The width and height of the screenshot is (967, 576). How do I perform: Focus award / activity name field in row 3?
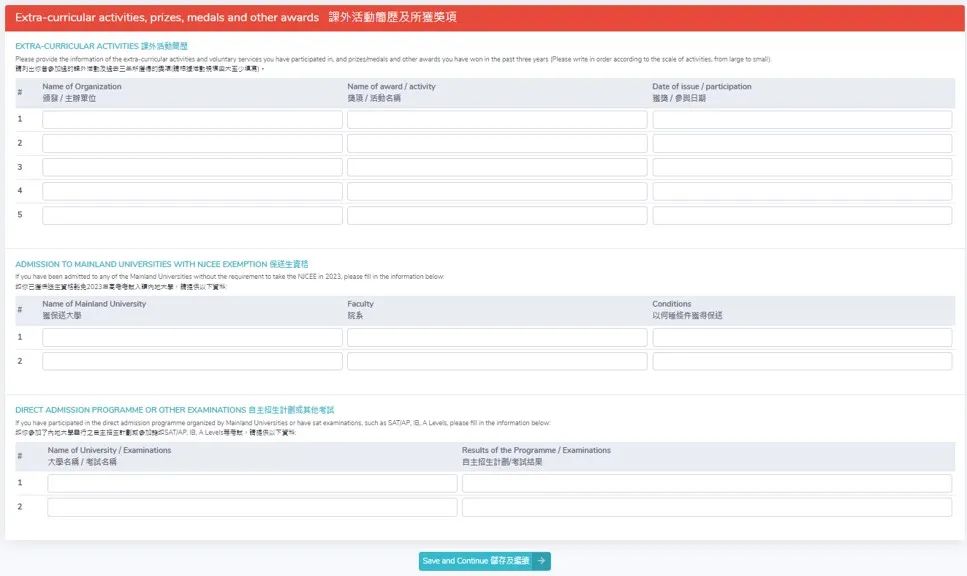[497, 168]
